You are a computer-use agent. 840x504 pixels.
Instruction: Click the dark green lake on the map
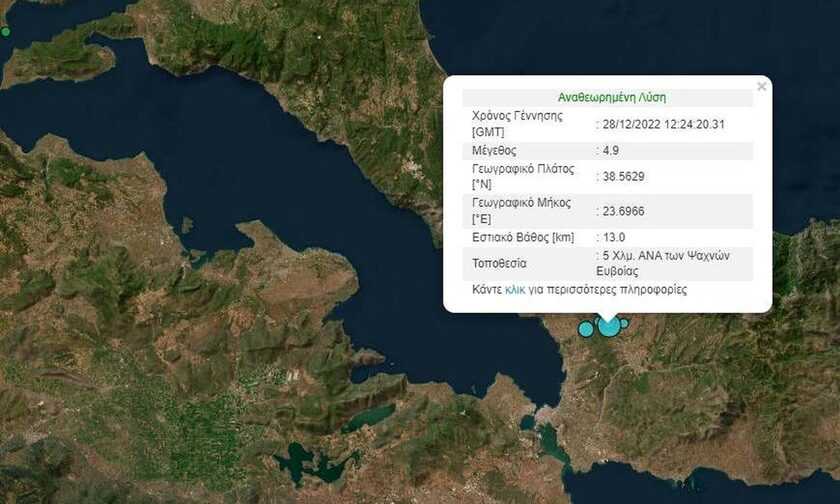click(x=301, y=462)
